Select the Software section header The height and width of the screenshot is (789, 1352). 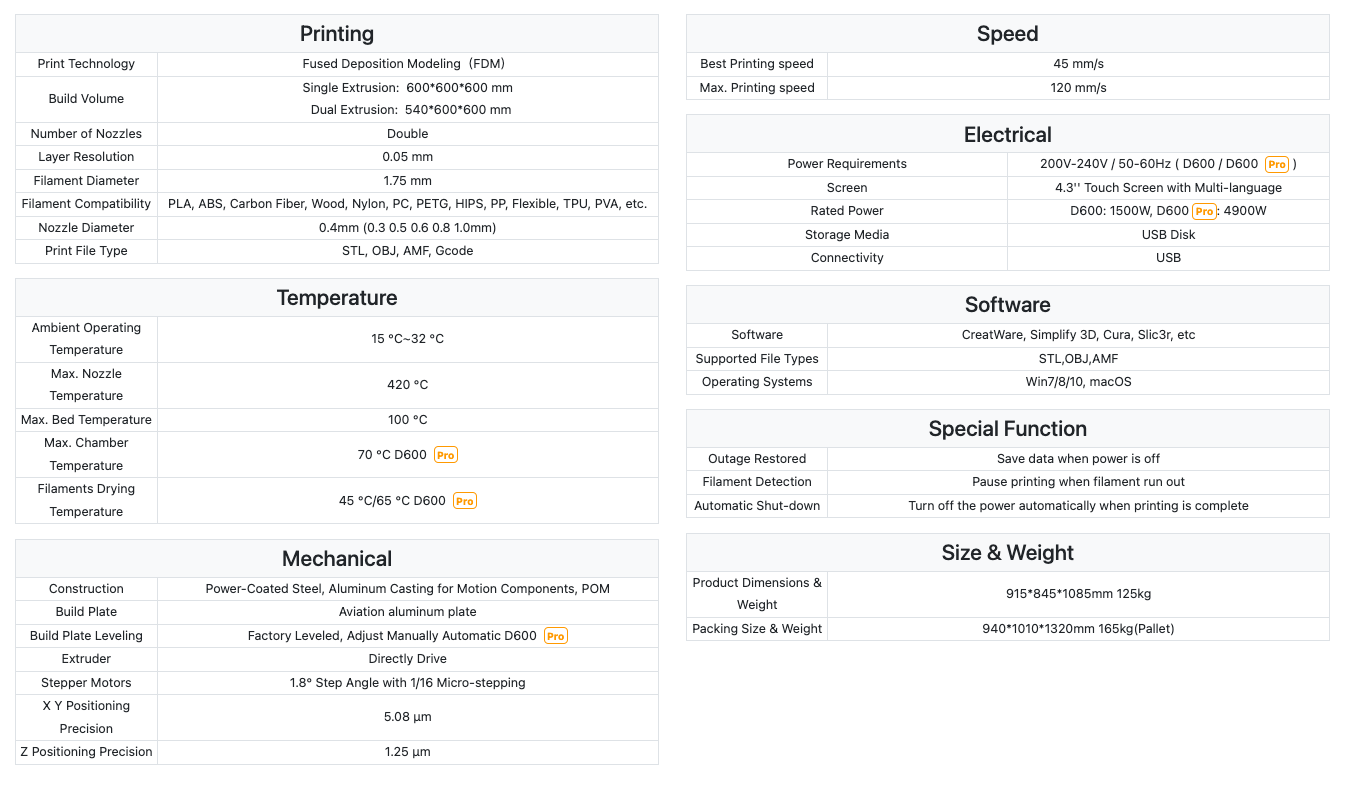(1008, 305)
